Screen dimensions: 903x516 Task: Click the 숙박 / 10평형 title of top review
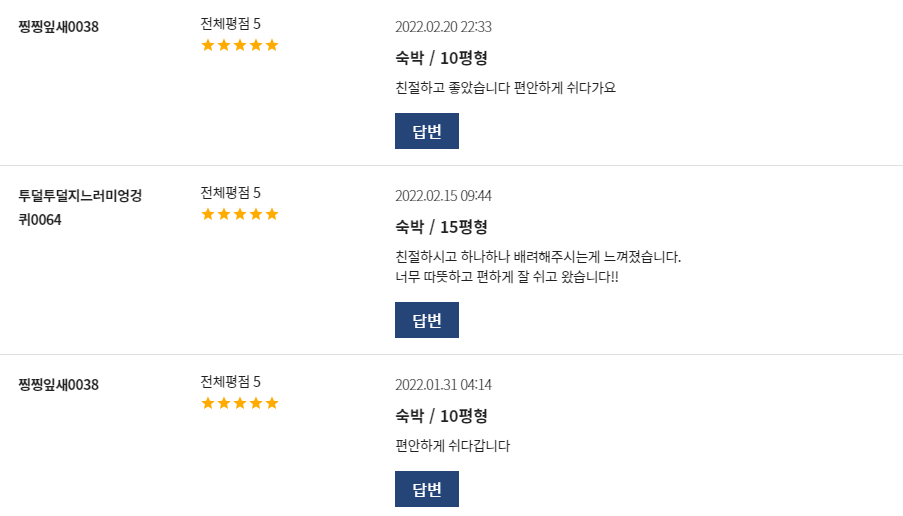tap(441, 58)
